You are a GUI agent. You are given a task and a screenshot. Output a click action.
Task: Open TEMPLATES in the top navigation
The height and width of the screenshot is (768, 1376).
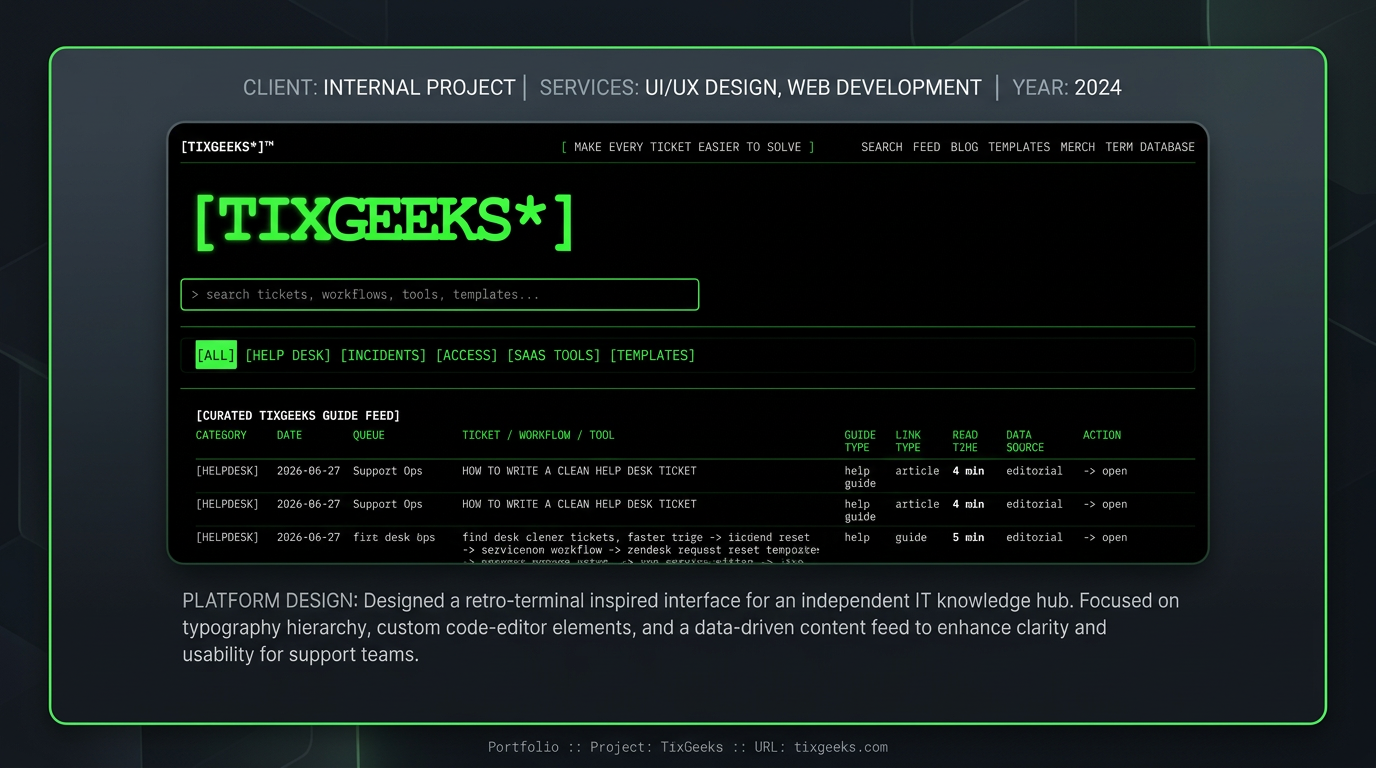tap(1019, 147)
